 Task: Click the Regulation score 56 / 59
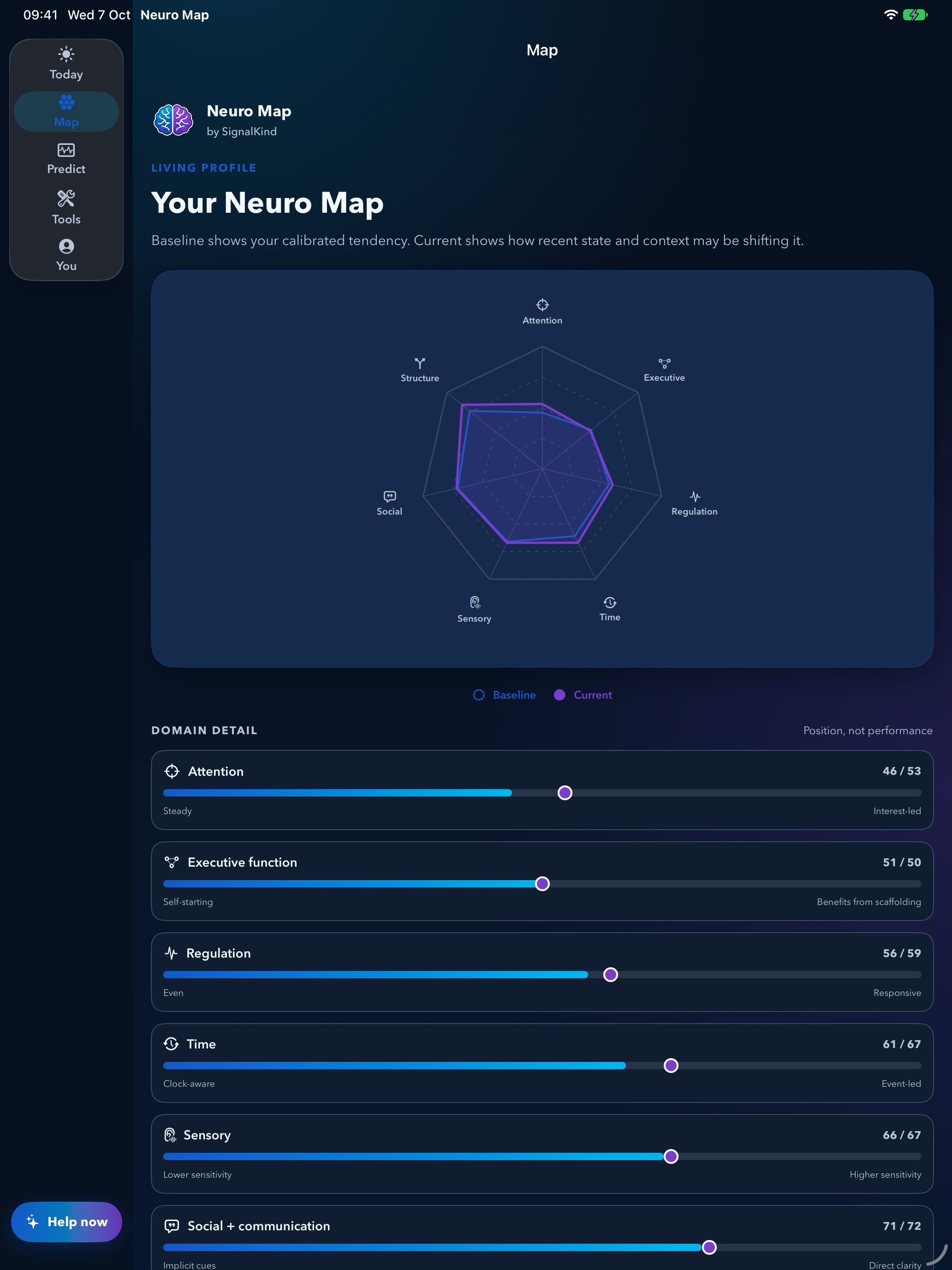point(902,953)
